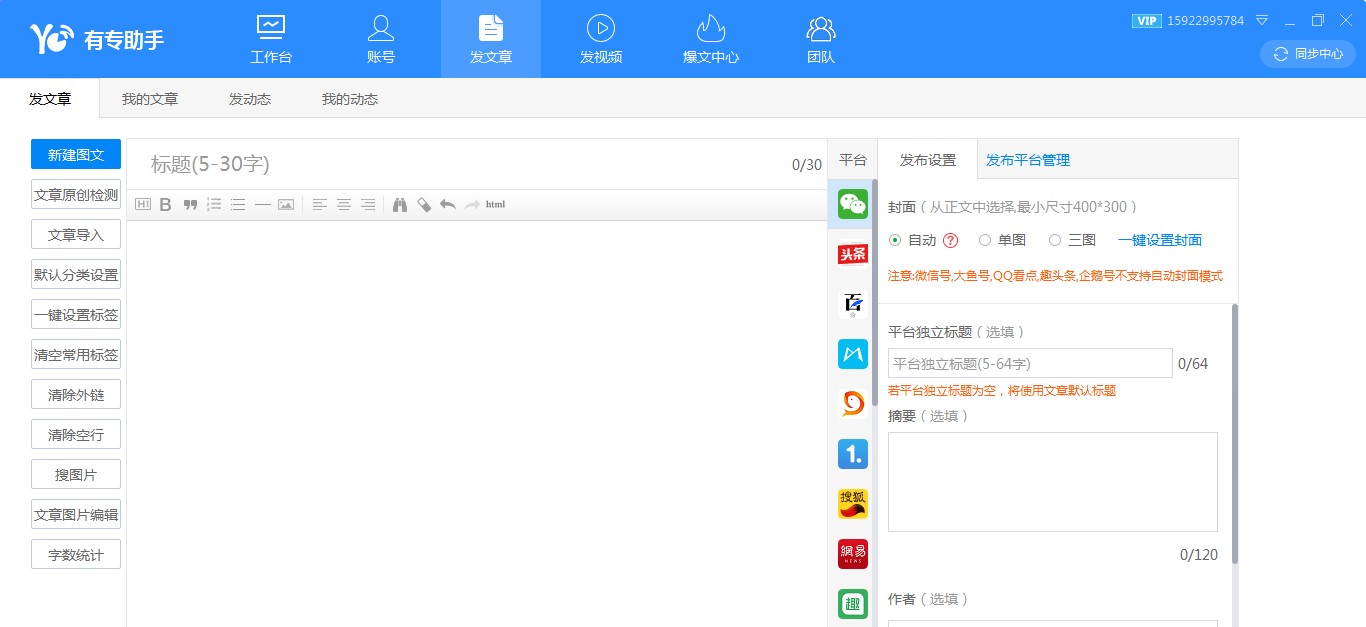Click the 一键设置封面 link
The image size is (1366, 627).
(x=1160, y=240)
